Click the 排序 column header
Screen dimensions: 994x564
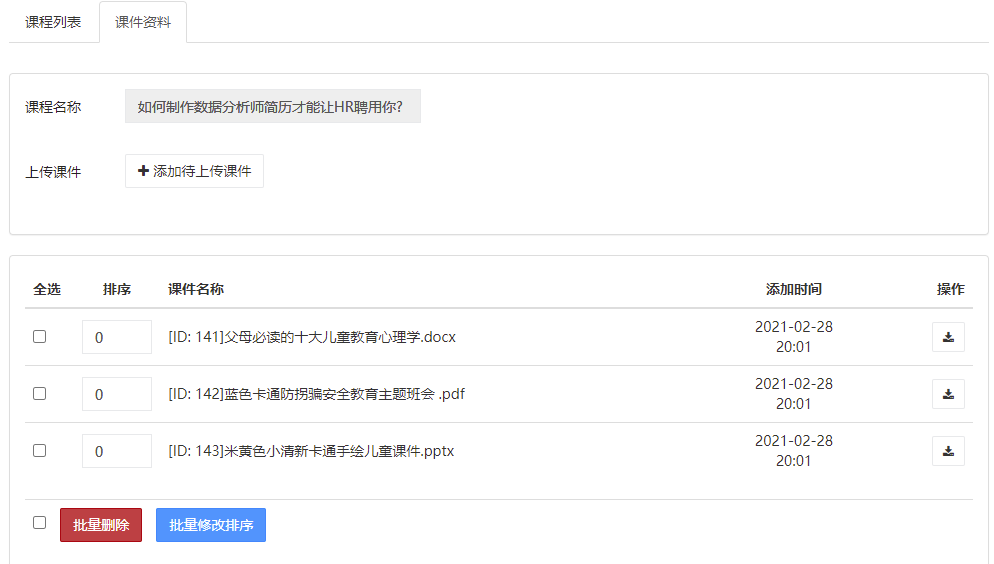point(117,290)
